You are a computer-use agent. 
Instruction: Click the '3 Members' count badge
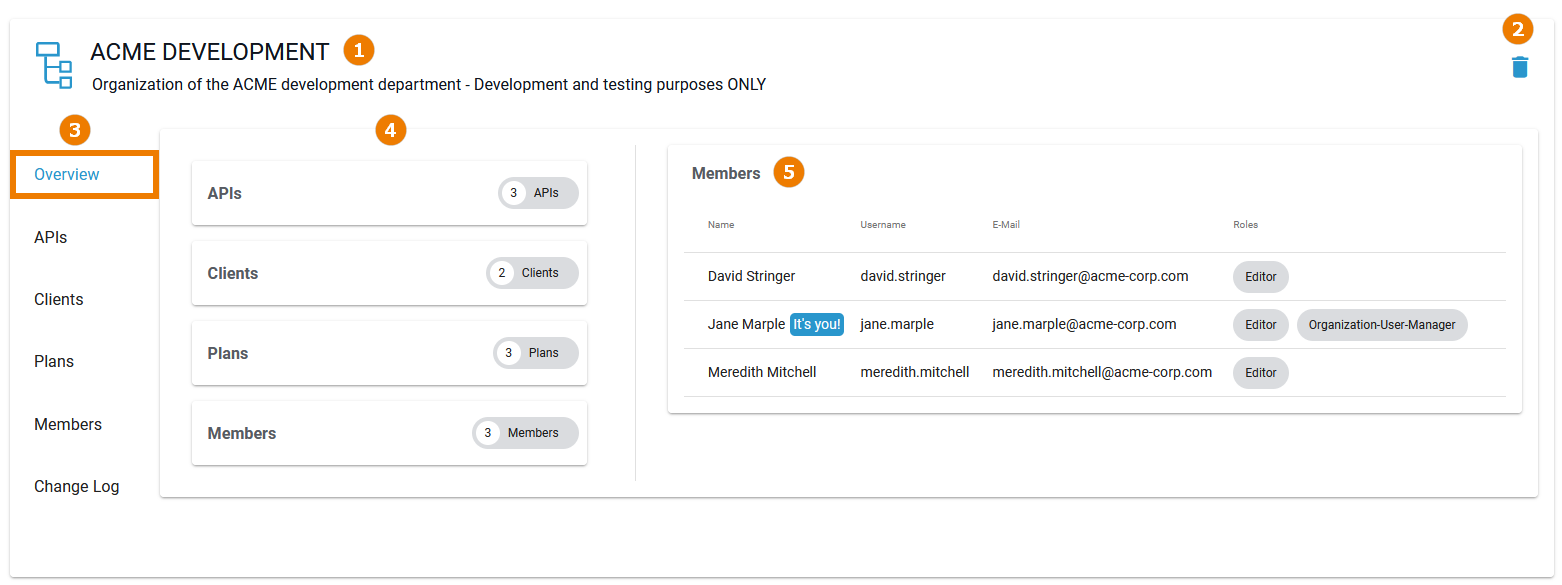click(524, 432)
